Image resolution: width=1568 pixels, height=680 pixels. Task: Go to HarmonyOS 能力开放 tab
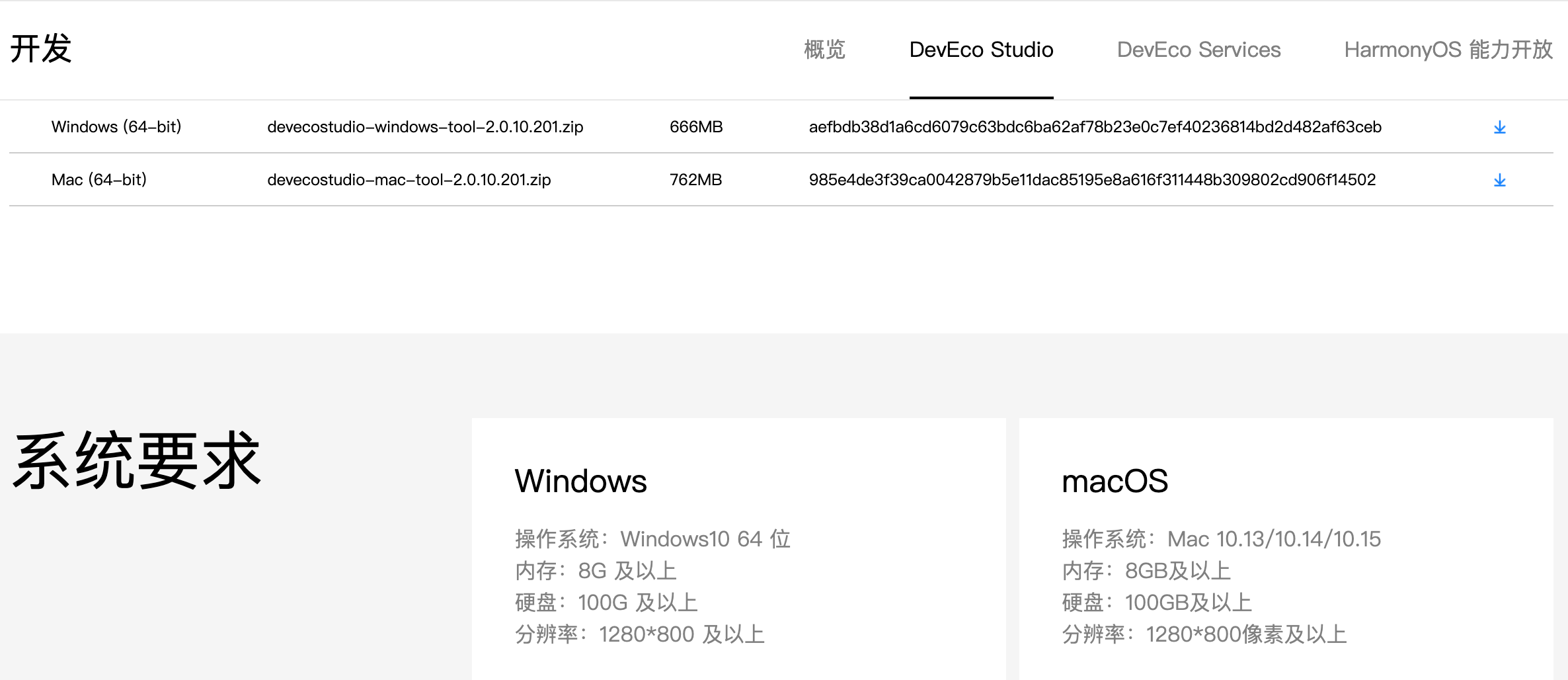click(1448, 50)
